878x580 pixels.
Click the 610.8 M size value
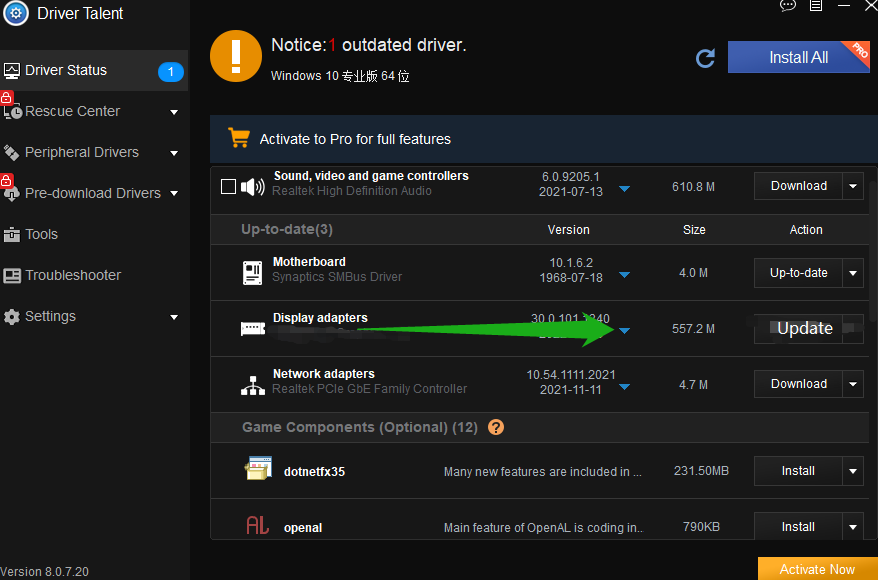click(693, 187)
